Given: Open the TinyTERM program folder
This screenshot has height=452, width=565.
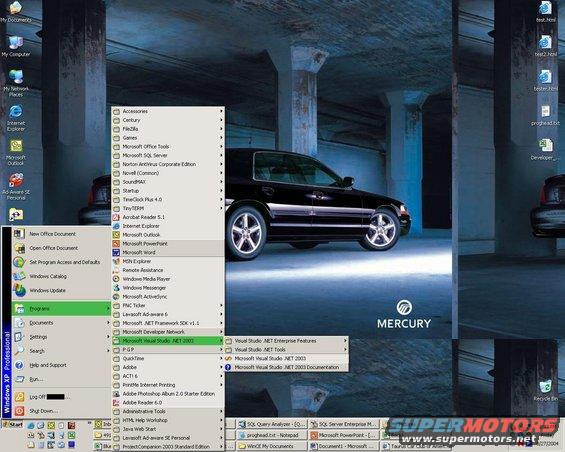Looking at the screenshot, I should 168,208.
